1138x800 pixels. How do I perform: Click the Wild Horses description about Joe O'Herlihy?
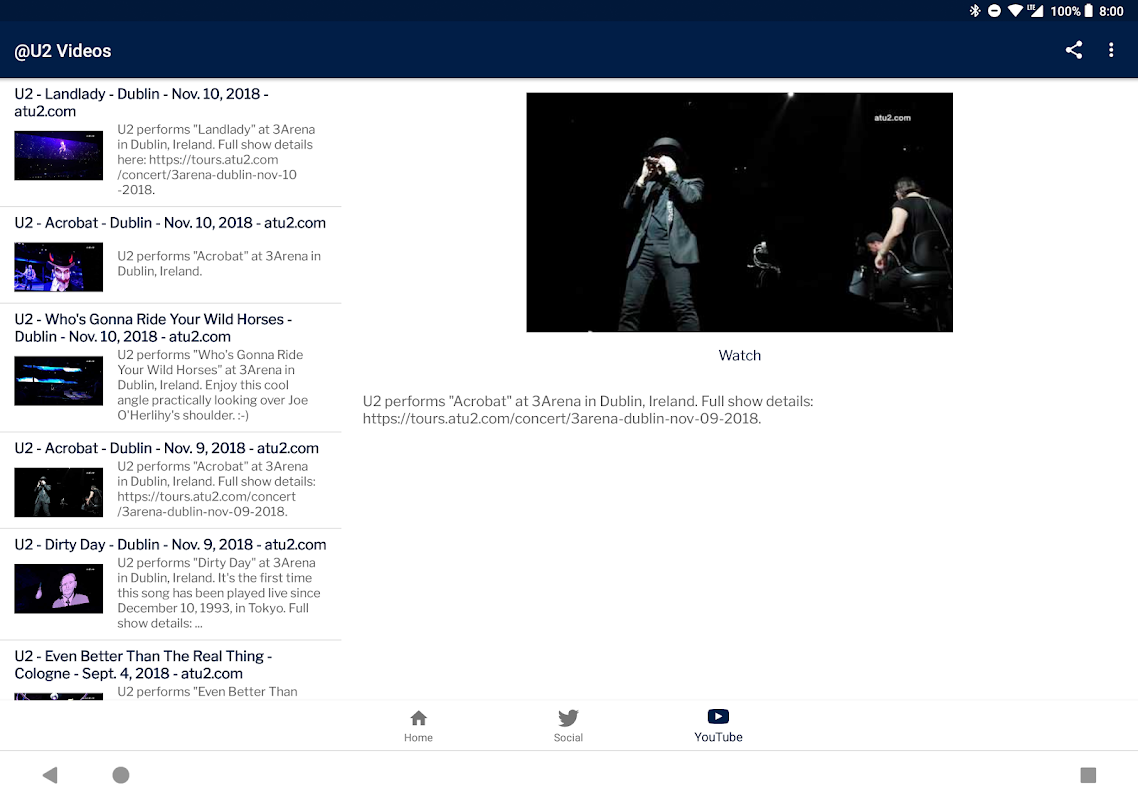212,385
